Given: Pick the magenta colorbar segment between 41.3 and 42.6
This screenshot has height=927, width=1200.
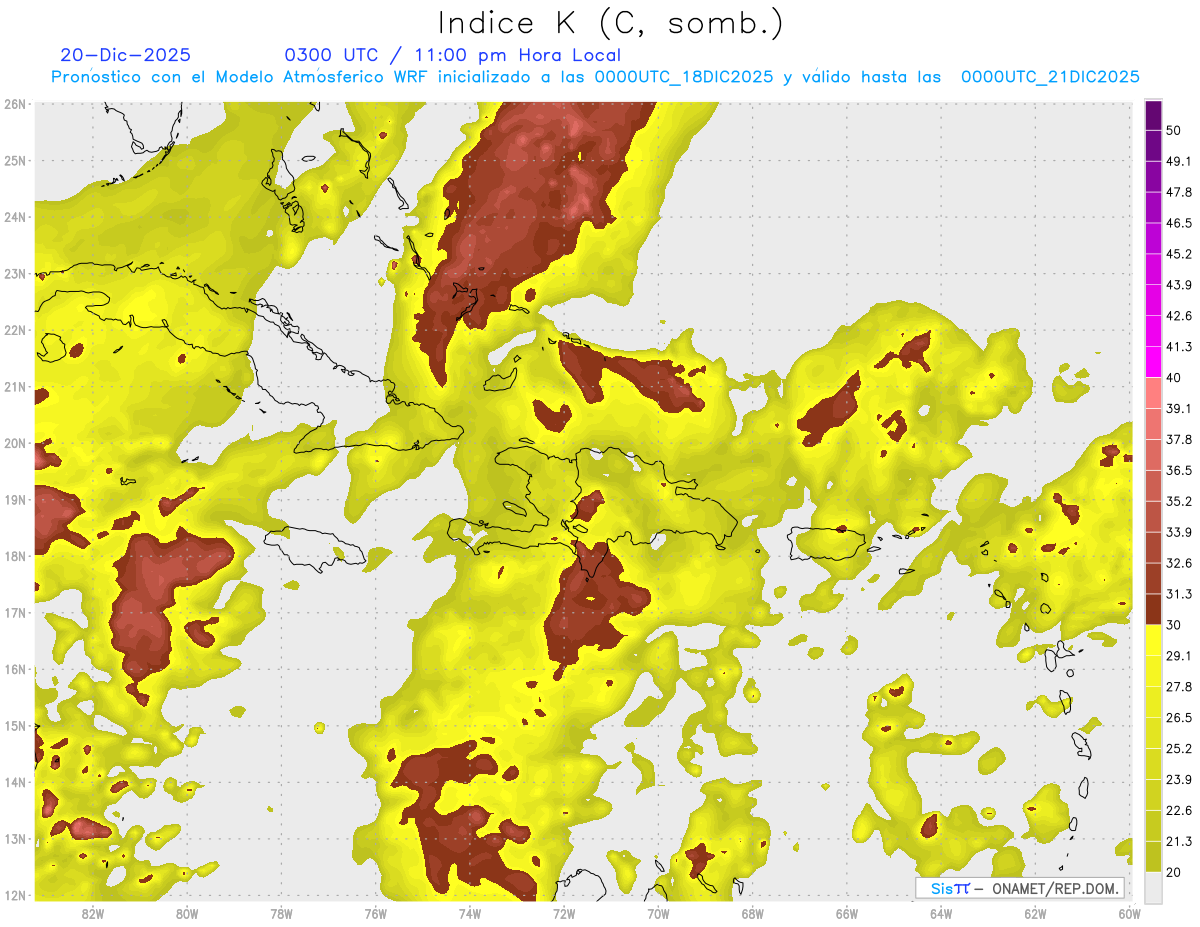Looking at the screenshot, I should click(x=1153, y=331).
